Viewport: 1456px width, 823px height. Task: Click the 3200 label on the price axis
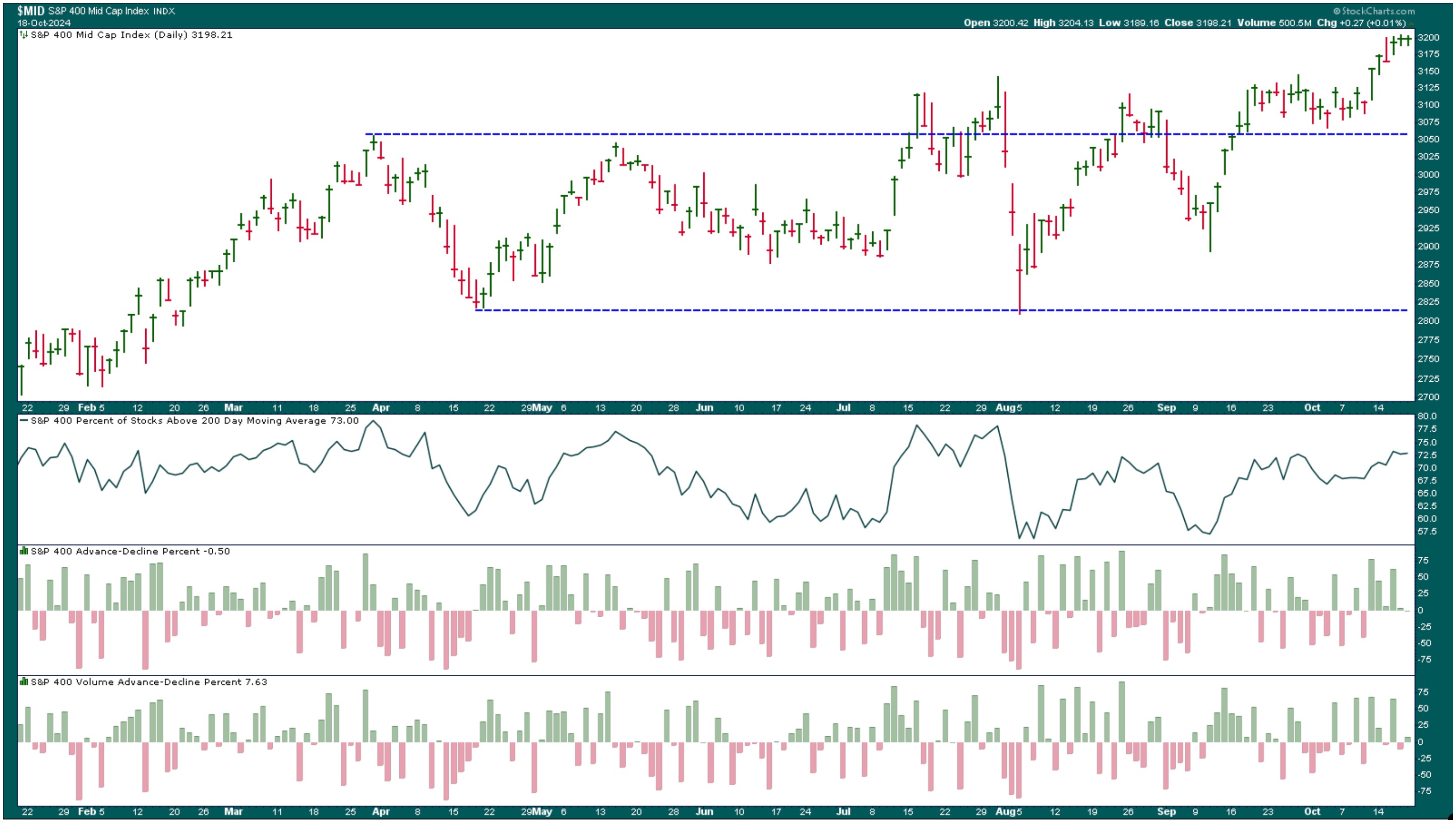(1428, 37)
